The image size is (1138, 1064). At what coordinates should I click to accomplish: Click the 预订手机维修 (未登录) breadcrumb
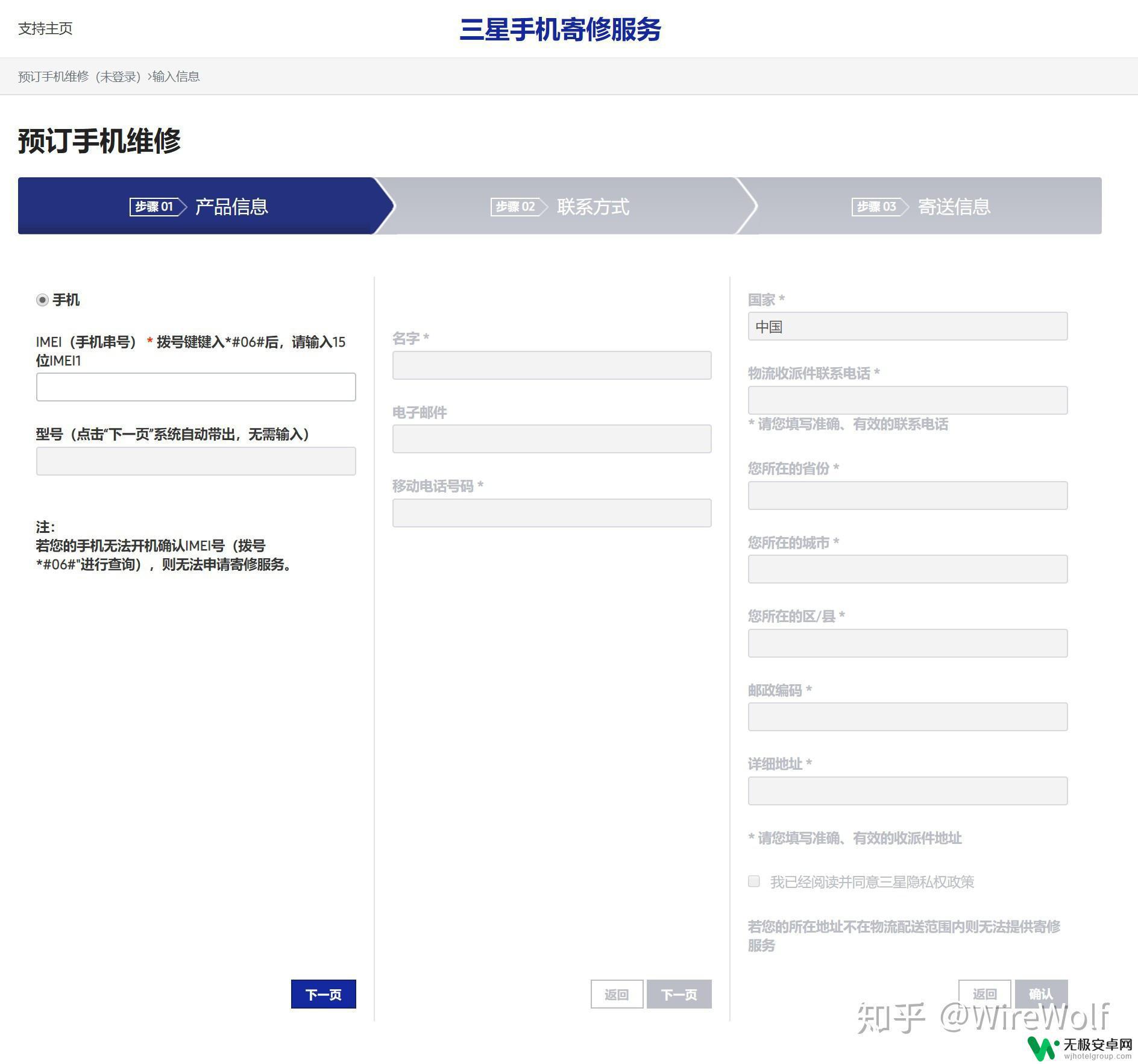click(x=80, y=77)
